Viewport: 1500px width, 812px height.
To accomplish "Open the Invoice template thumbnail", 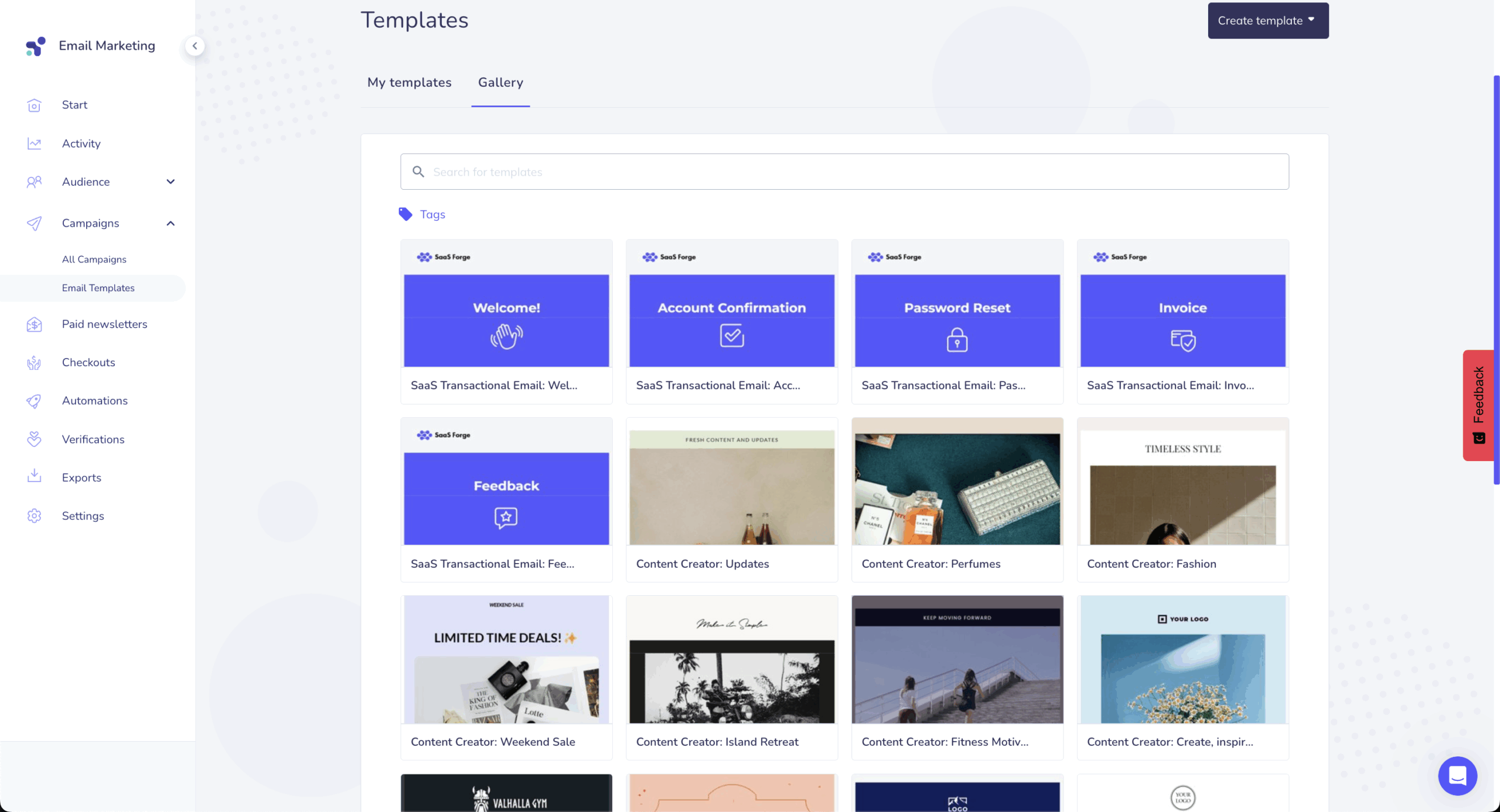I will [x=1183, y=303].
